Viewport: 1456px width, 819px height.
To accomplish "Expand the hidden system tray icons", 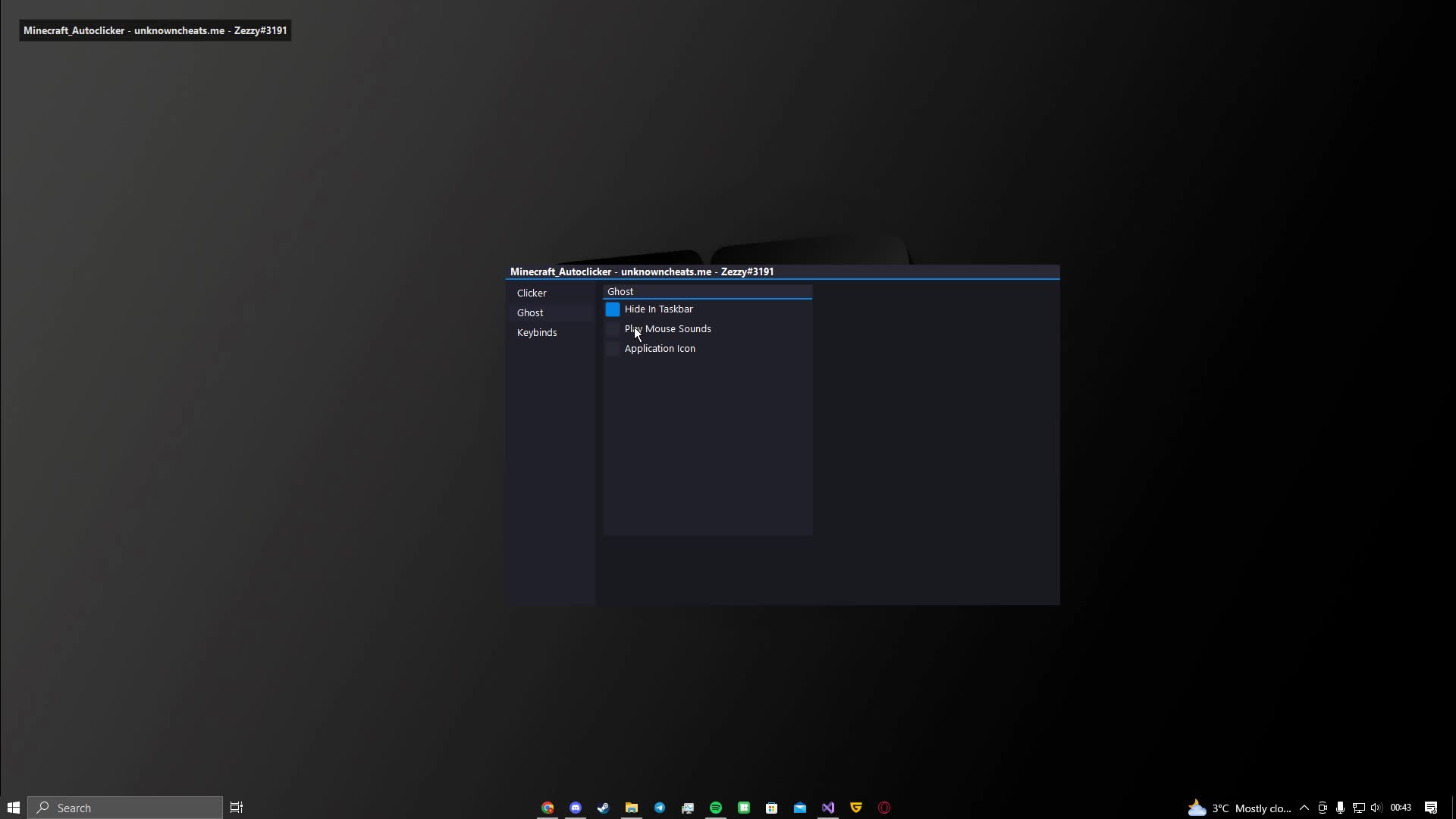I will coord(1304,808).
